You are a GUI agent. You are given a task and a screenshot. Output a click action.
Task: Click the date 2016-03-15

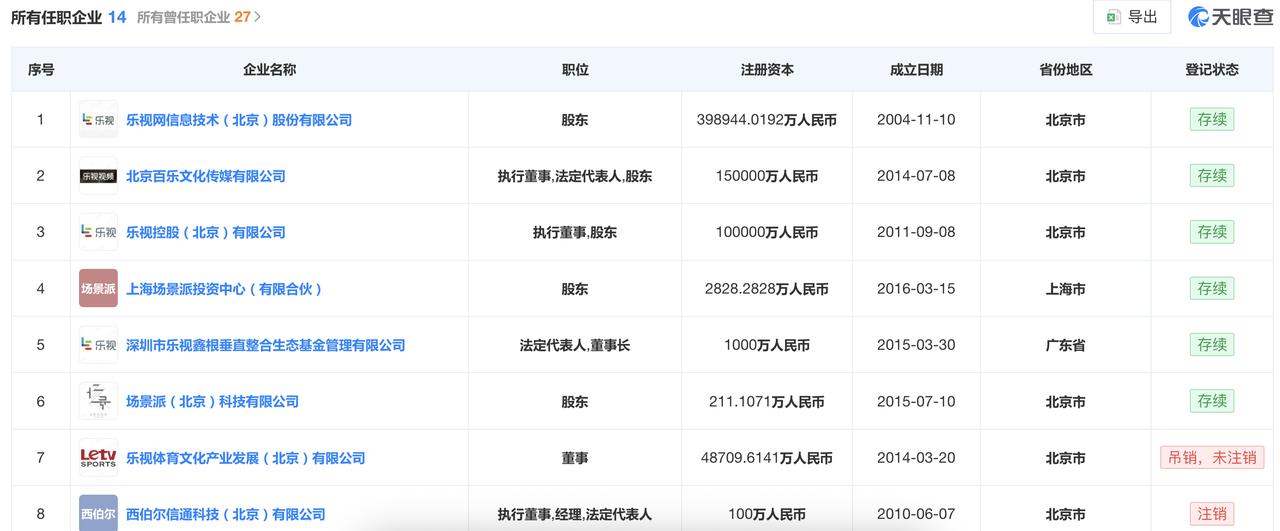916,289
